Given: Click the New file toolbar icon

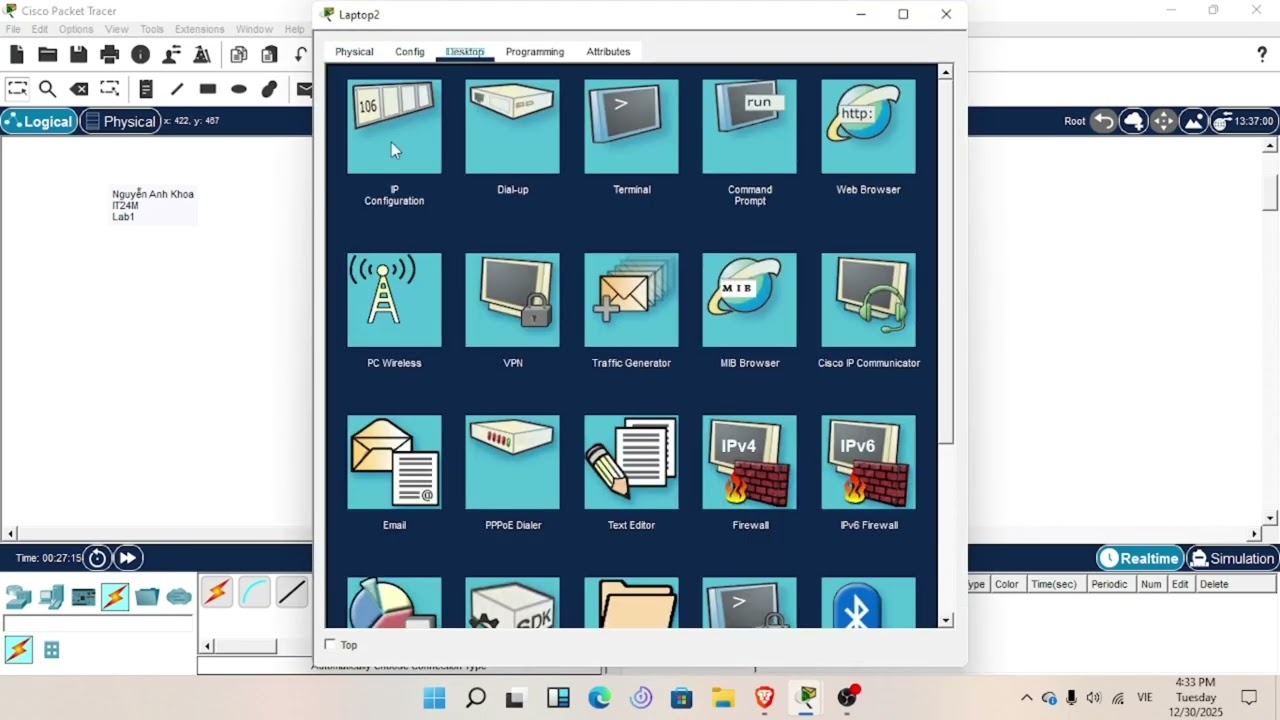Looking at the screenshot, I should (17, 55).
